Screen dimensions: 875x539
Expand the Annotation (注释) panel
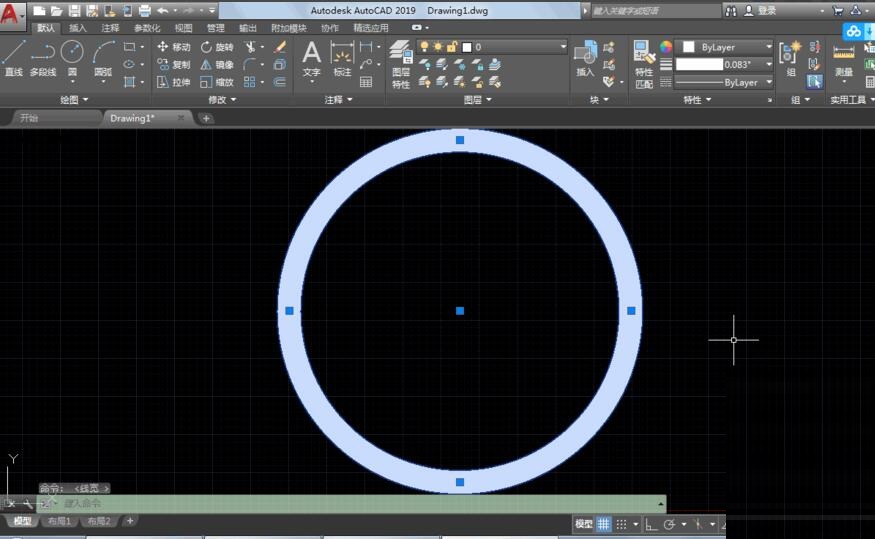(339, 100)
